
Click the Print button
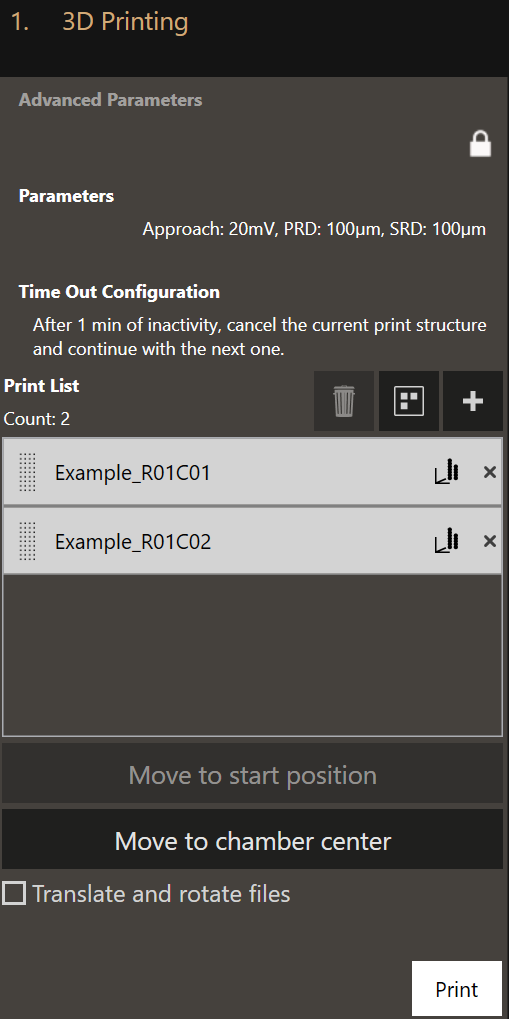457,989
